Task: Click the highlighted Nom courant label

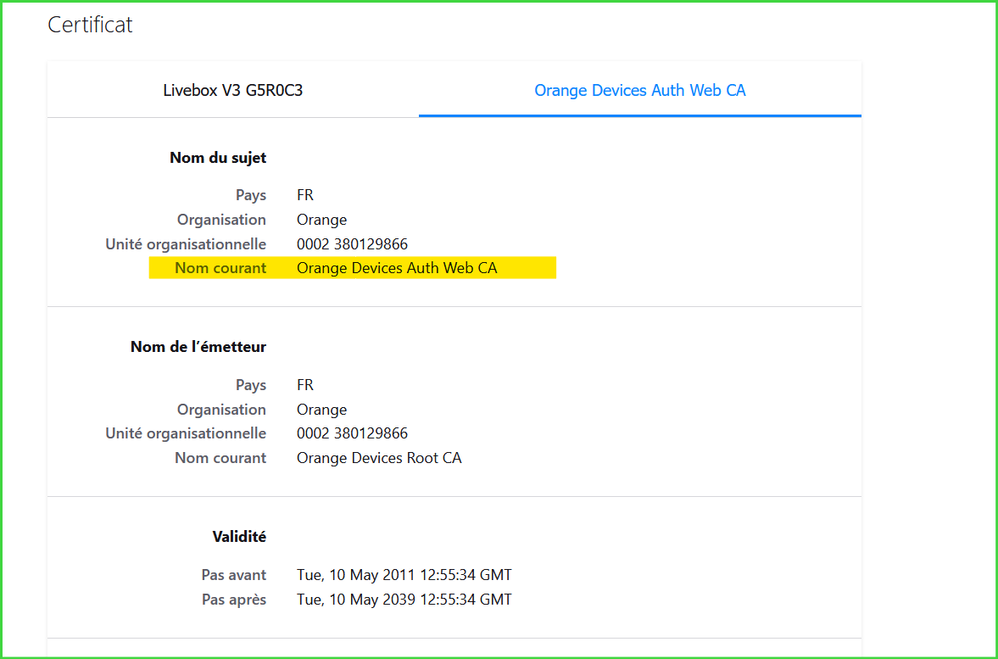Action: coord(220,268)
